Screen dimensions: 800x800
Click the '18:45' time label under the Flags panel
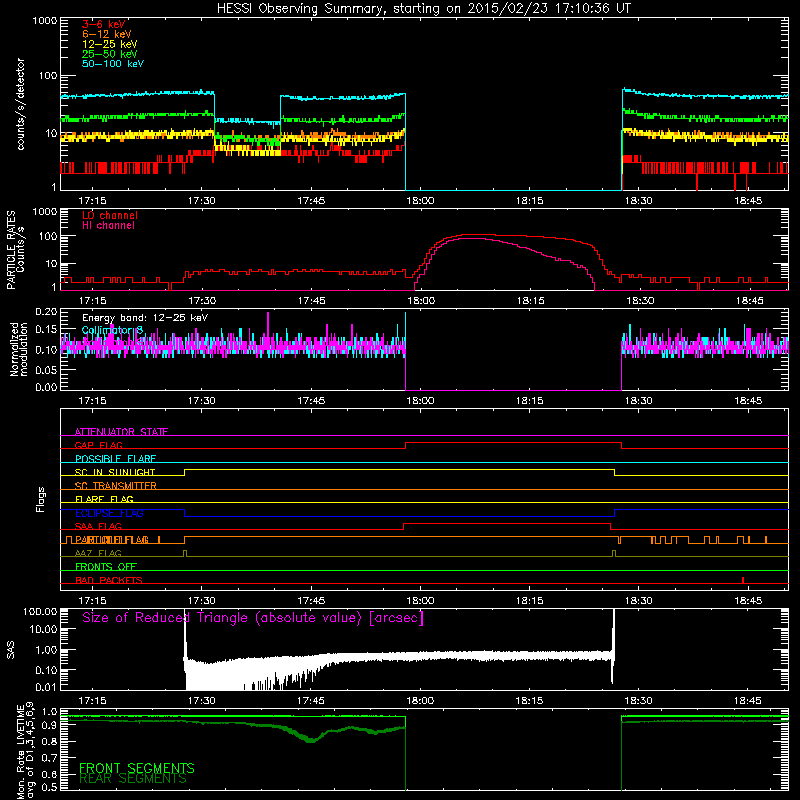click(x=748, y=601)
